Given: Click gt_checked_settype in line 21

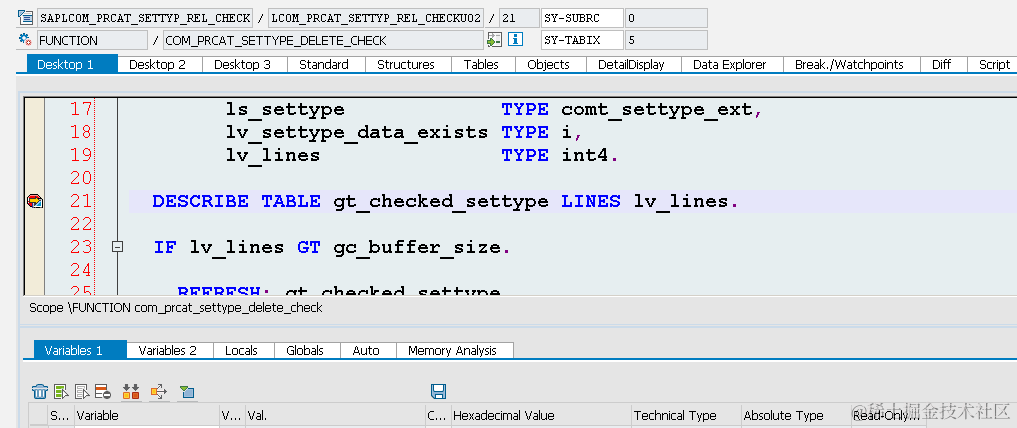Looking at the screenshot, I should [x=441, y=202].
